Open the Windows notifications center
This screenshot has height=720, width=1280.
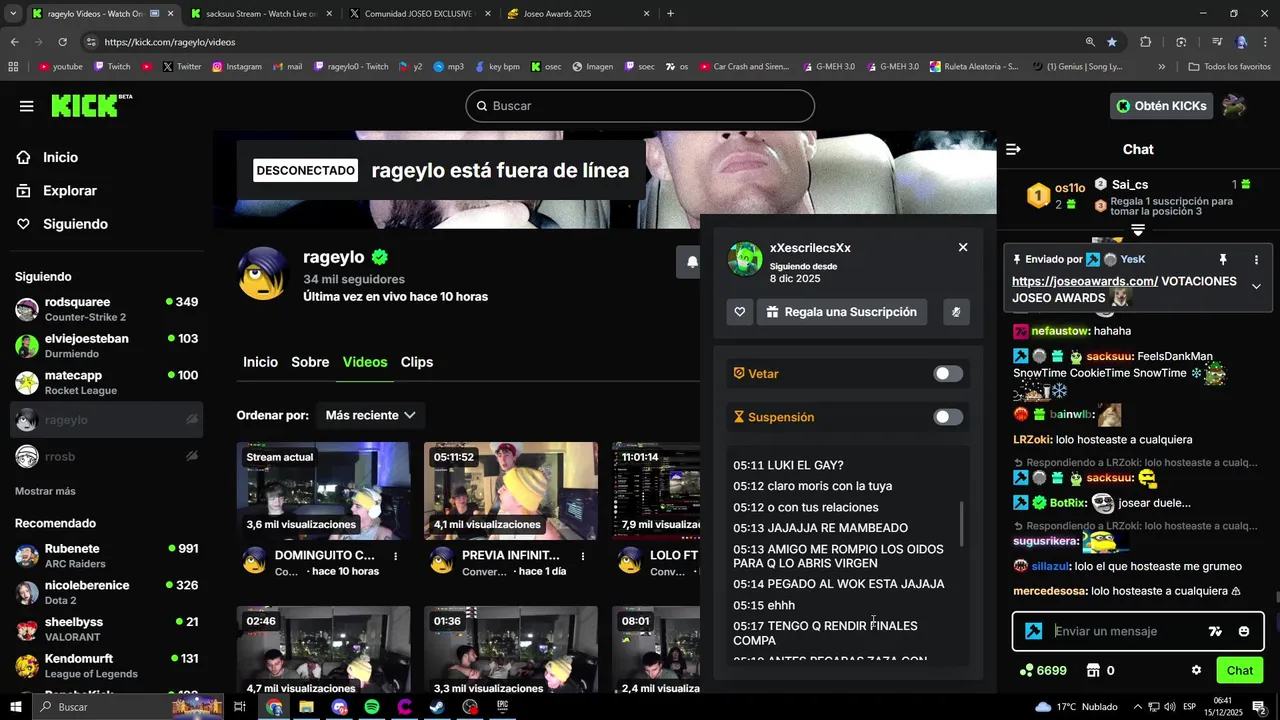(x=1259, y=707)
